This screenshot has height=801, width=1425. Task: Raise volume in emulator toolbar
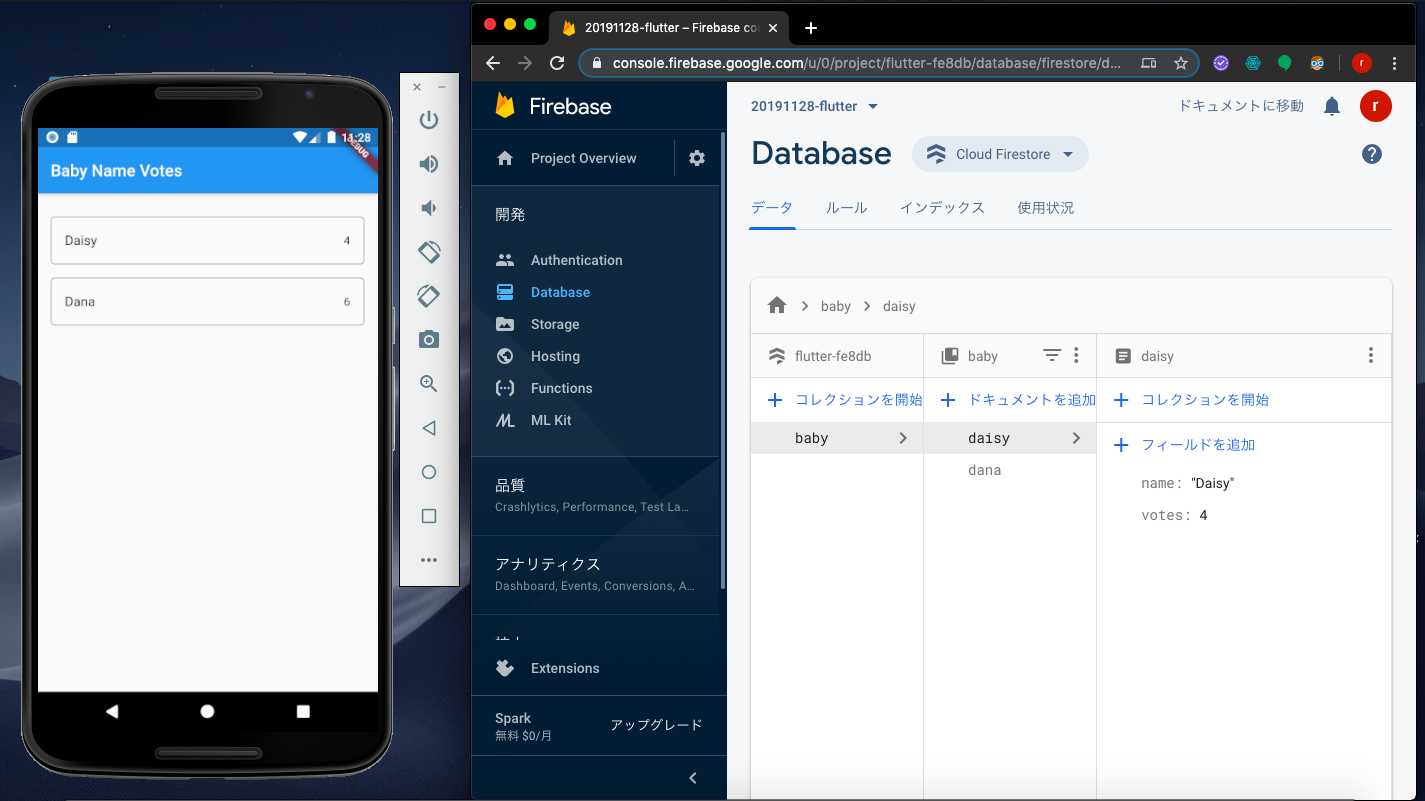pyautogui.click(x=429, y=164)
